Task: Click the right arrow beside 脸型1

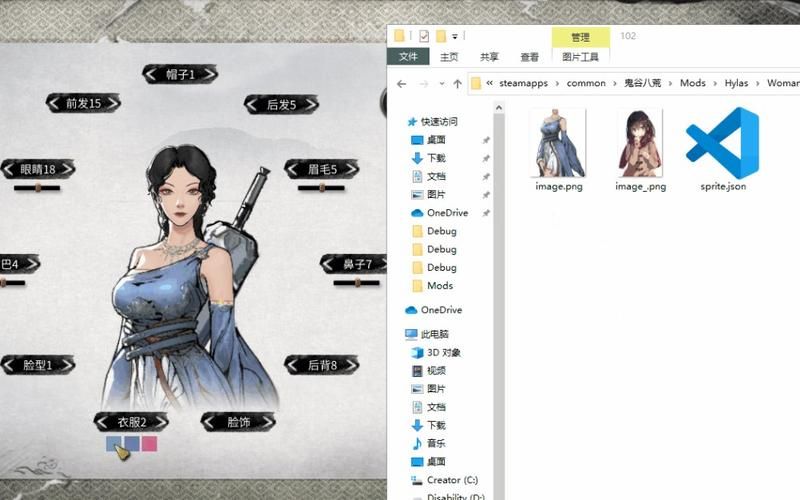Action: pos(67,365)
